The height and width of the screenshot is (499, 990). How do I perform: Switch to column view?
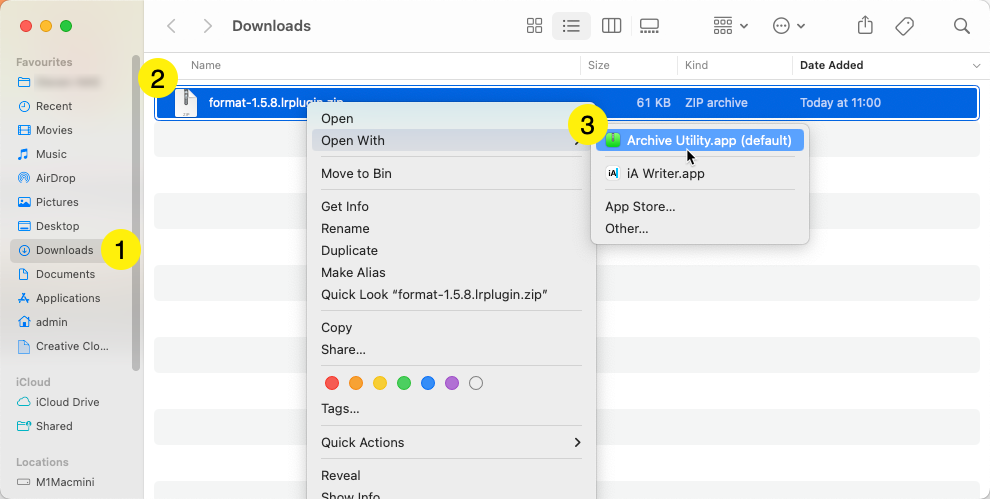click(x=611, y=26)
